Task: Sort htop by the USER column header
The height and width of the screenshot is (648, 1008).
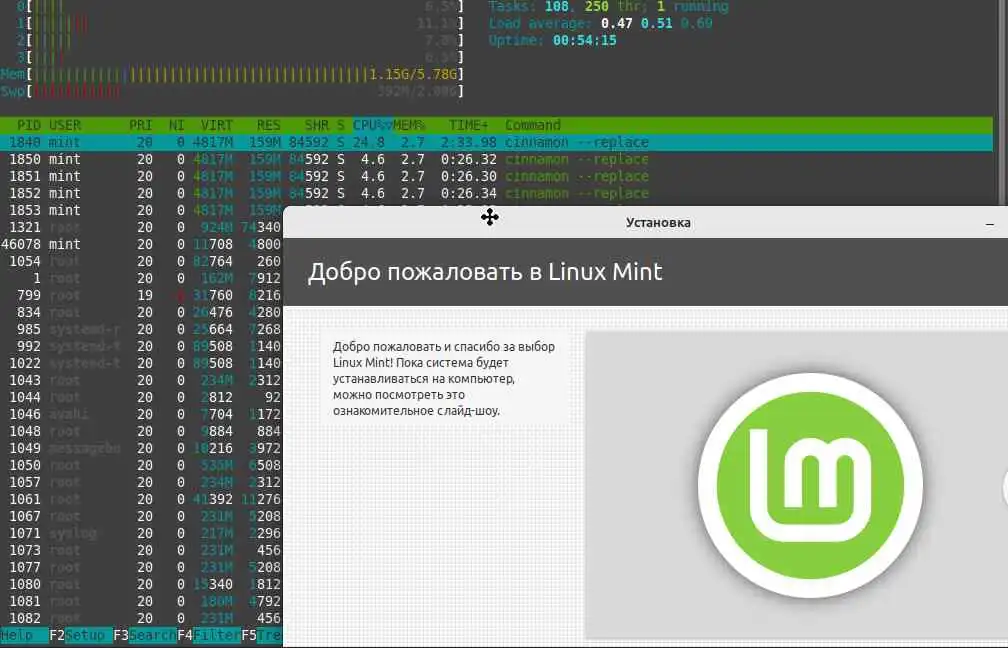Action: [65, 125]
